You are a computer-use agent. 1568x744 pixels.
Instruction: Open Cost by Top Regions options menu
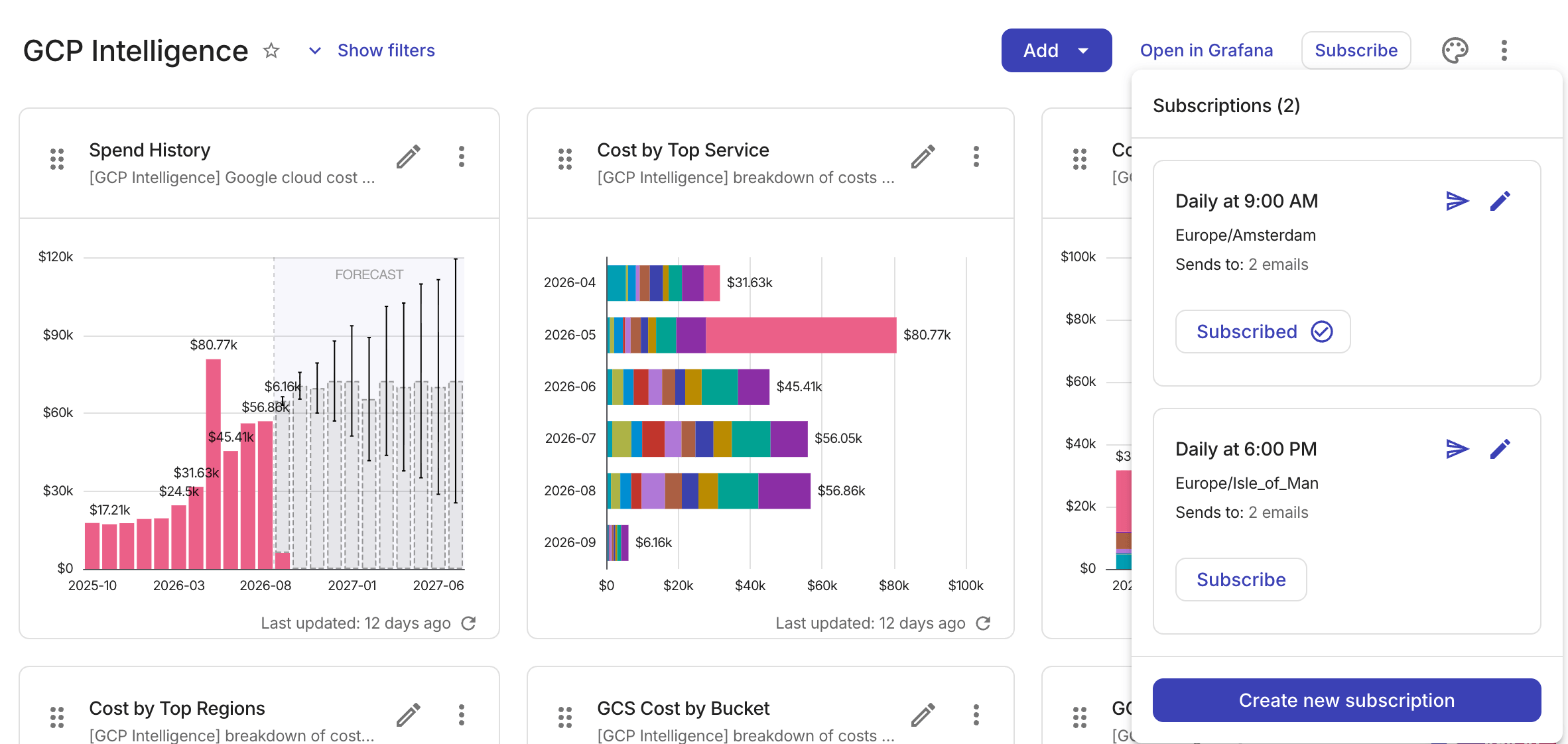pos(462,715)
